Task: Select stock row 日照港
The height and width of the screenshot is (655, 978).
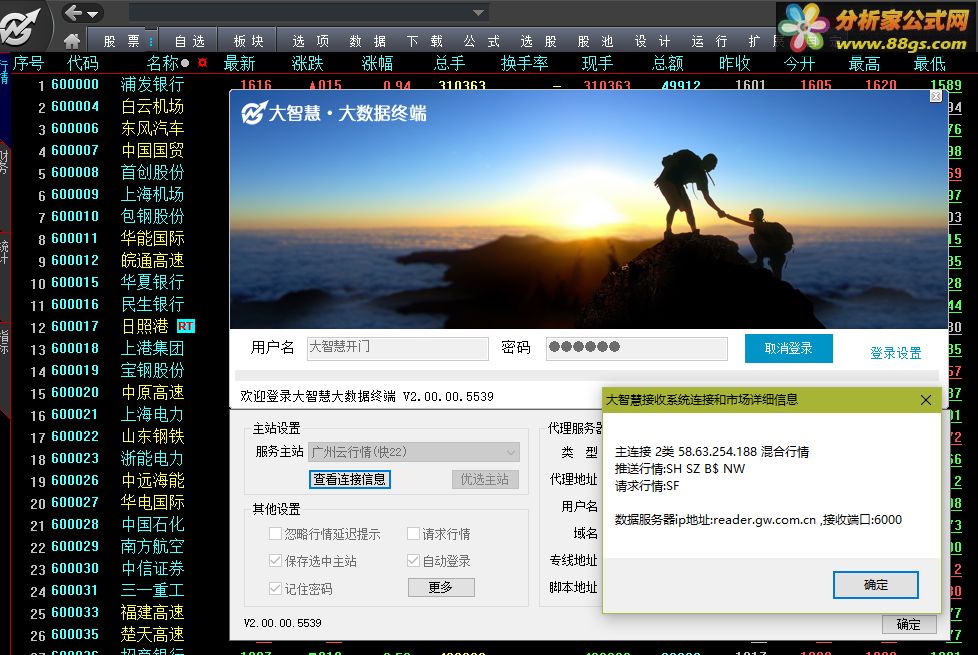Action: point(145,326)
